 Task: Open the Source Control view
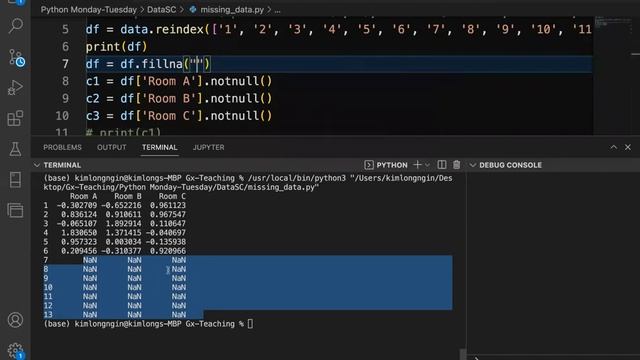click(16, 58)
